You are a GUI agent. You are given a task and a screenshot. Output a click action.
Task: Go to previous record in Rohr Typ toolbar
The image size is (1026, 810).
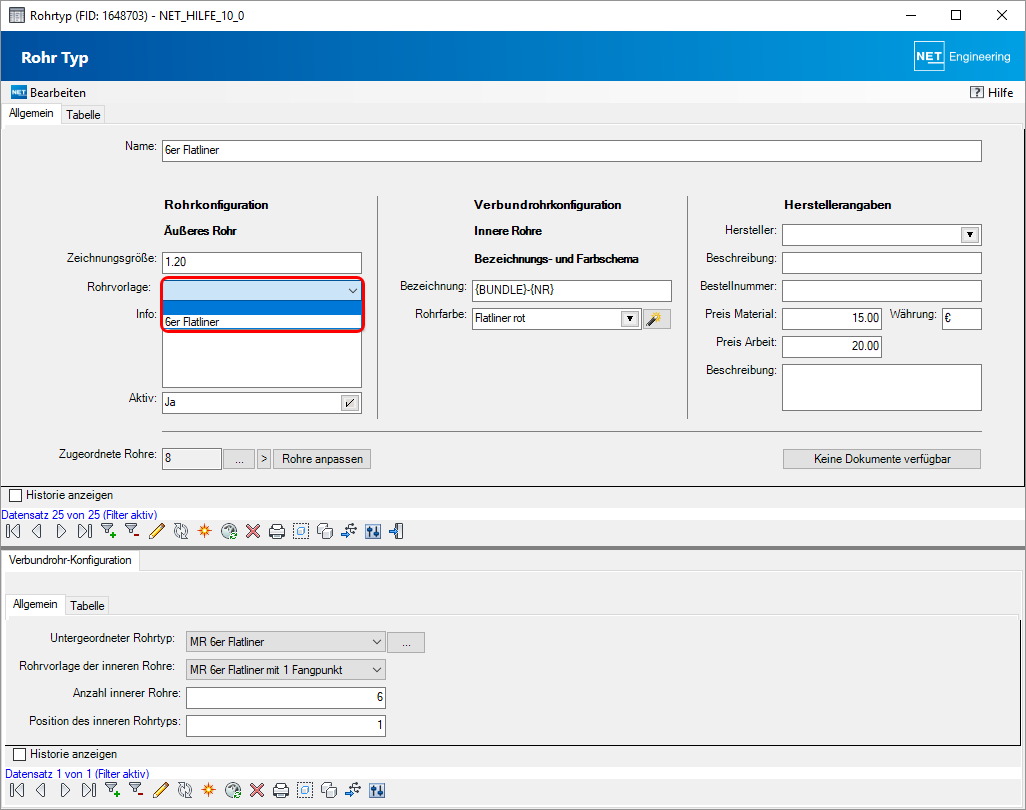click(37, 531)
